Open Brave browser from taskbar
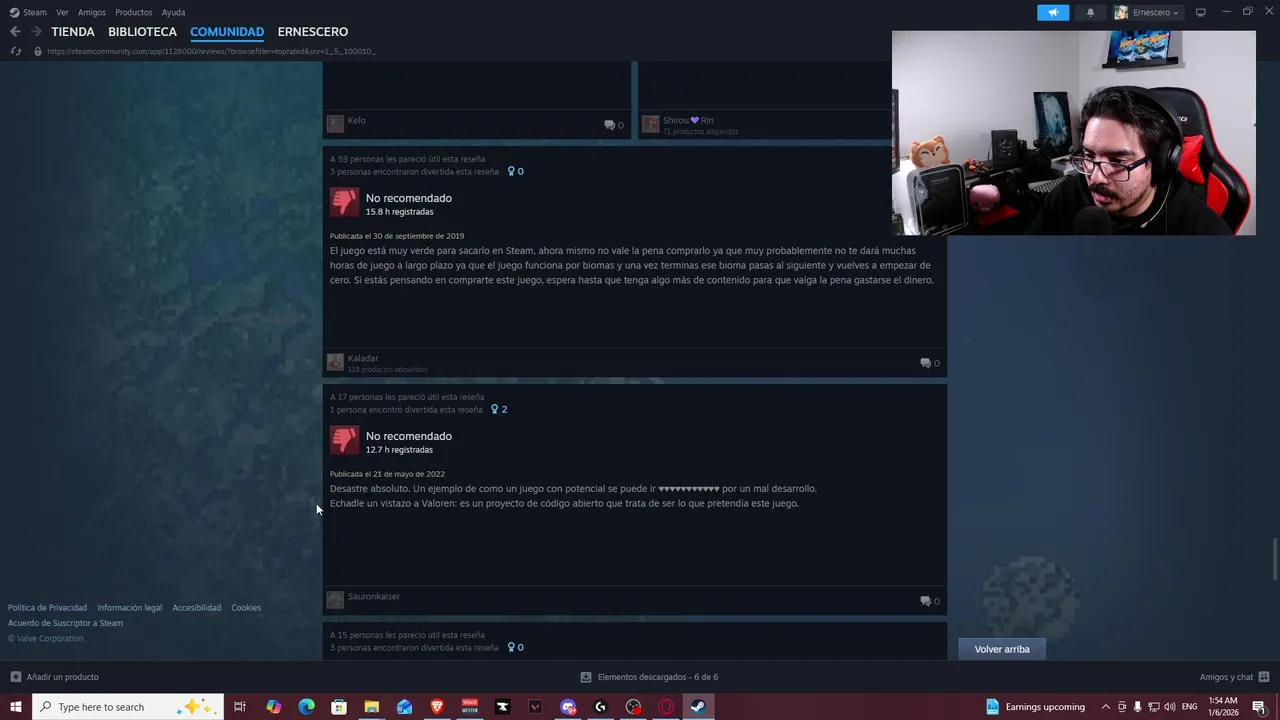 (437, 707)
